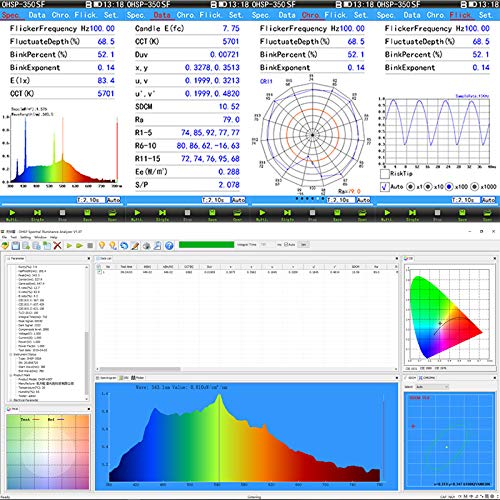Collapse the Instrument Status tree node
The image size is (500, 500).
11,354
